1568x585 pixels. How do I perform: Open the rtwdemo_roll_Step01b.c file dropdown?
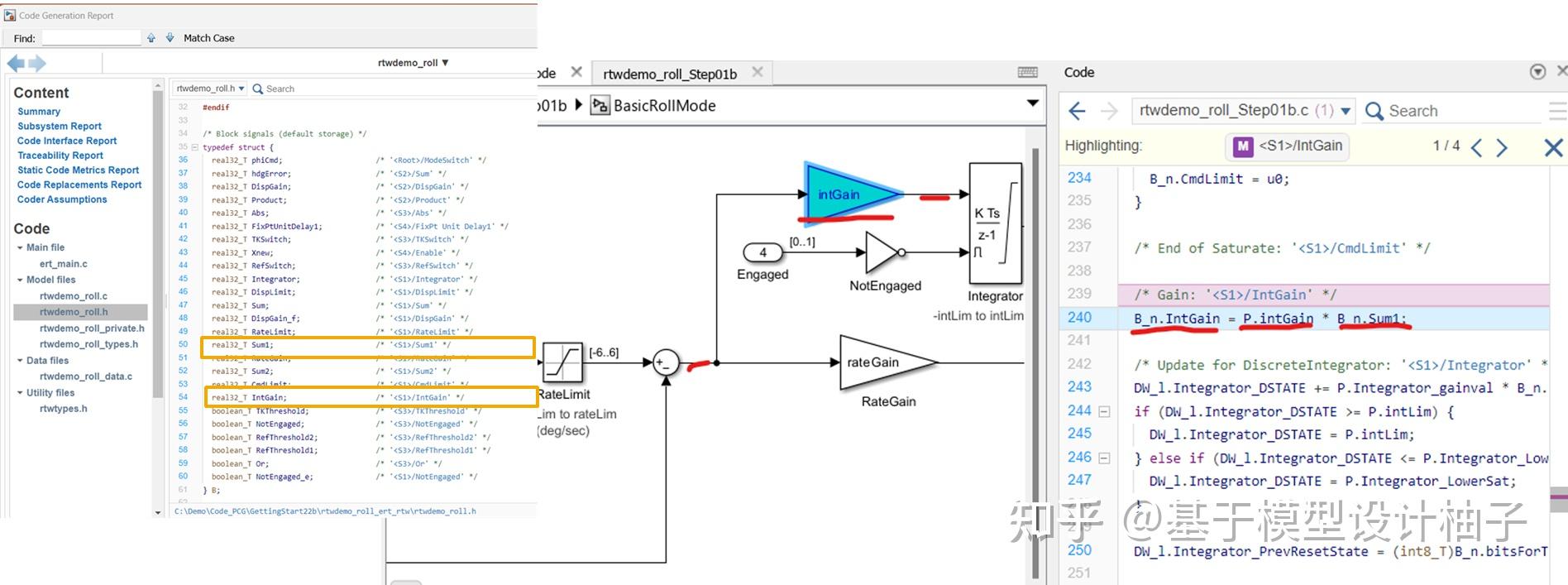tap(1244, 110)
